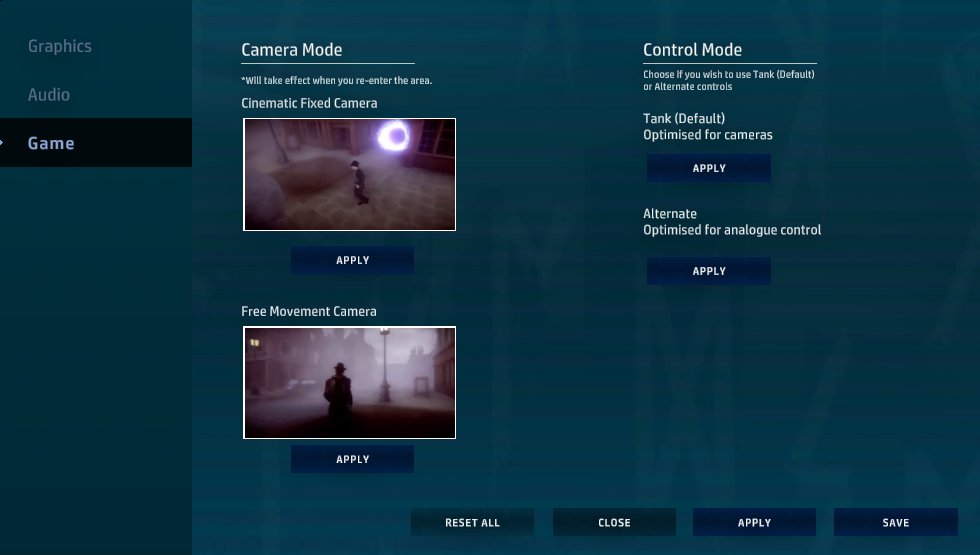Apply the Alternate analogue control mode

coord(709,271)
